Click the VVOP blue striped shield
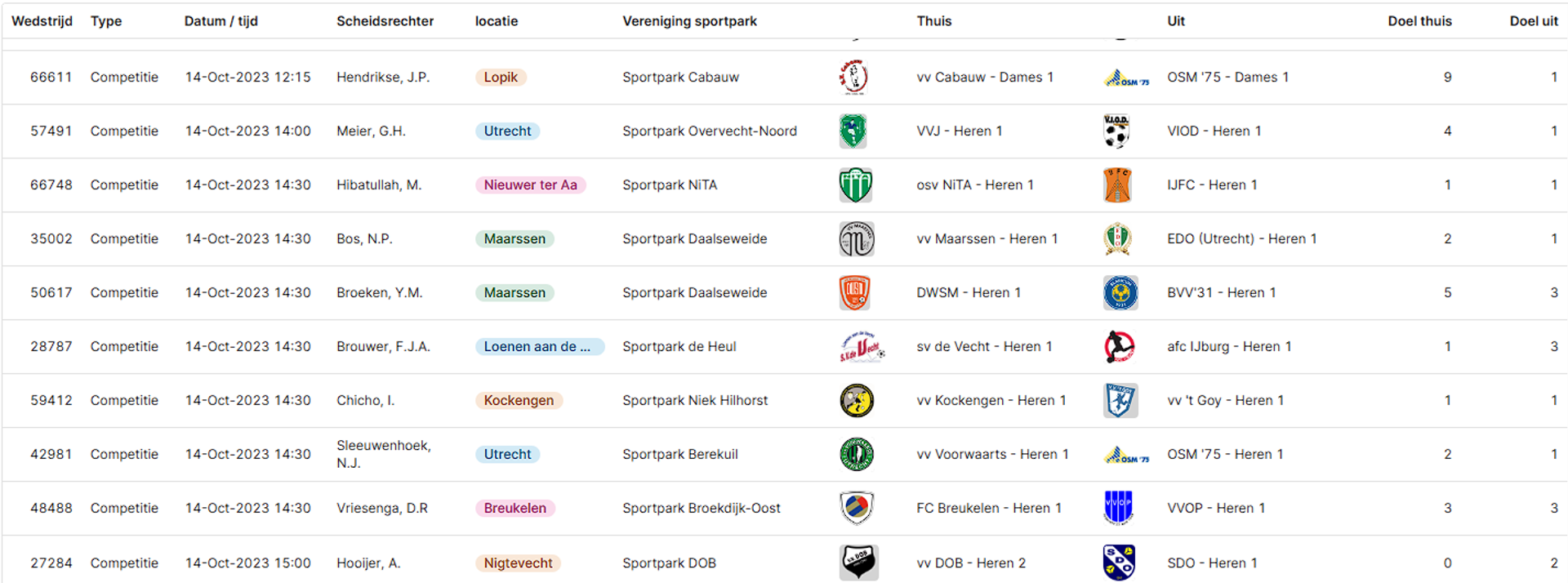This screenshot has height=583, width=1568. 1118,508
